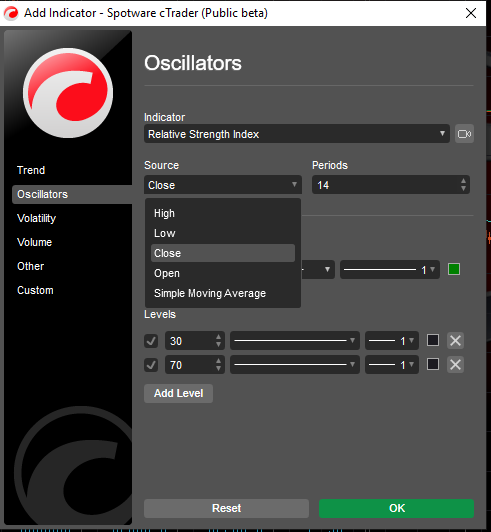Image resolution: width=491 pixels, height=532 pixels.
Task: Remove the 30 level with X icon
Action: click(455, 340)
